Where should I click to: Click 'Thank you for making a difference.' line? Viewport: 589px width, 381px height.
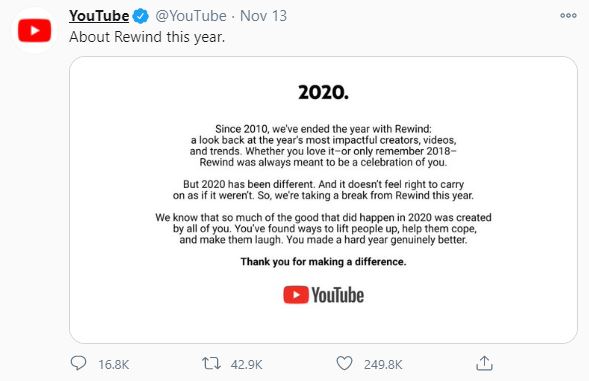pos(323,262)
